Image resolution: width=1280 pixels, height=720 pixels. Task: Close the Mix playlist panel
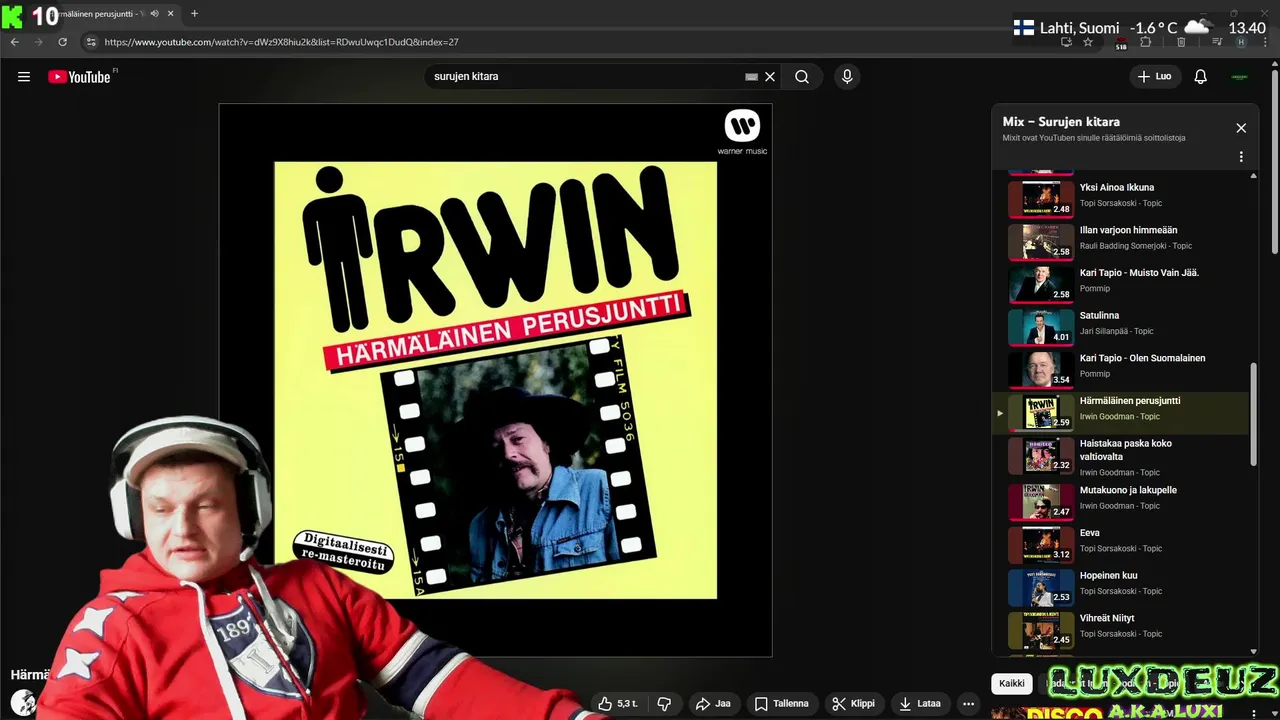tap(1241, 128)
